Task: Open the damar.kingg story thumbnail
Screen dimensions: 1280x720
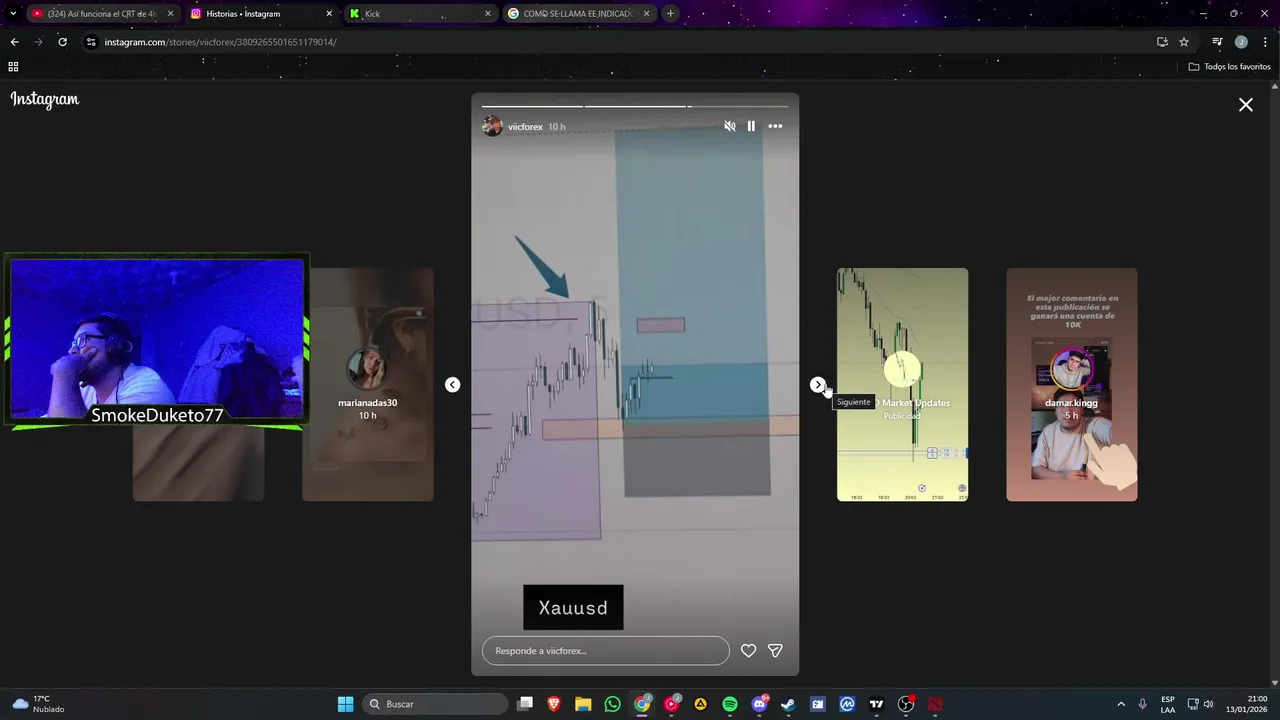Action: click(1072, 385)
